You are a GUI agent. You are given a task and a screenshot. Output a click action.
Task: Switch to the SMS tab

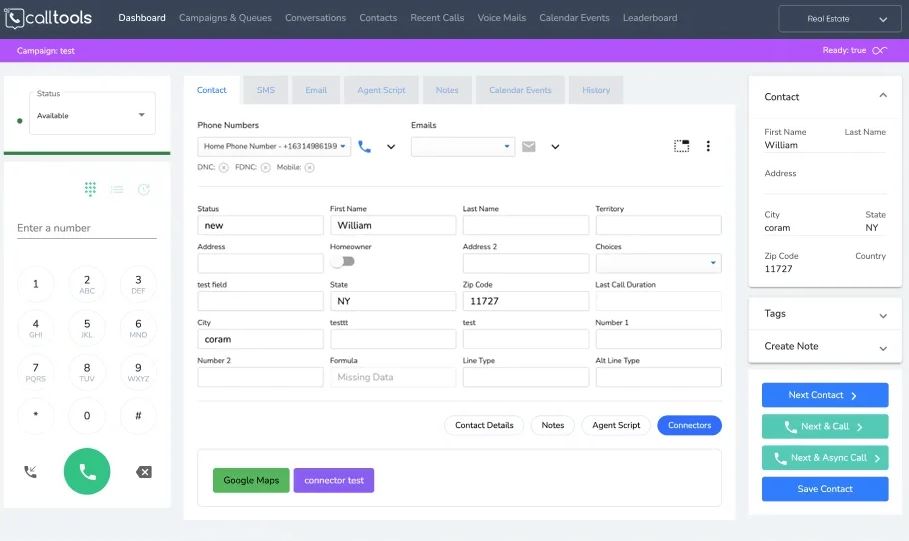click(266, 90)
